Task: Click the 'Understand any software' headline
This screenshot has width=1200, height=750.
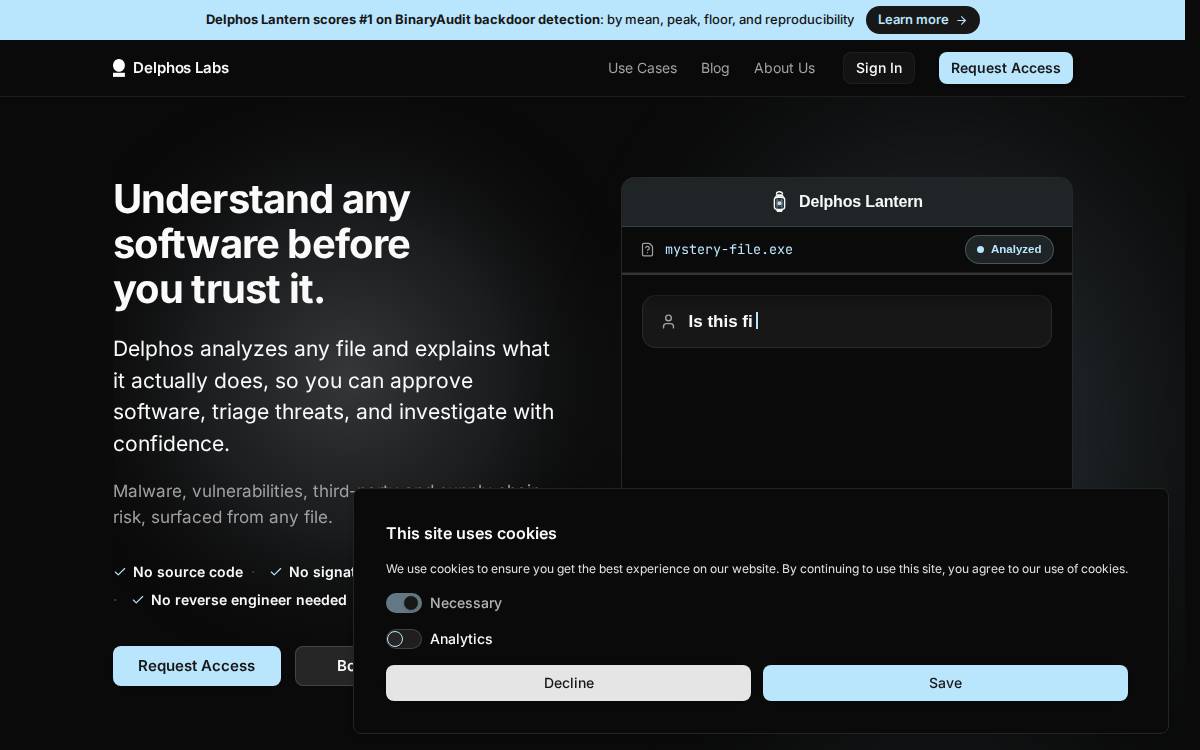Action: (262, 244)
